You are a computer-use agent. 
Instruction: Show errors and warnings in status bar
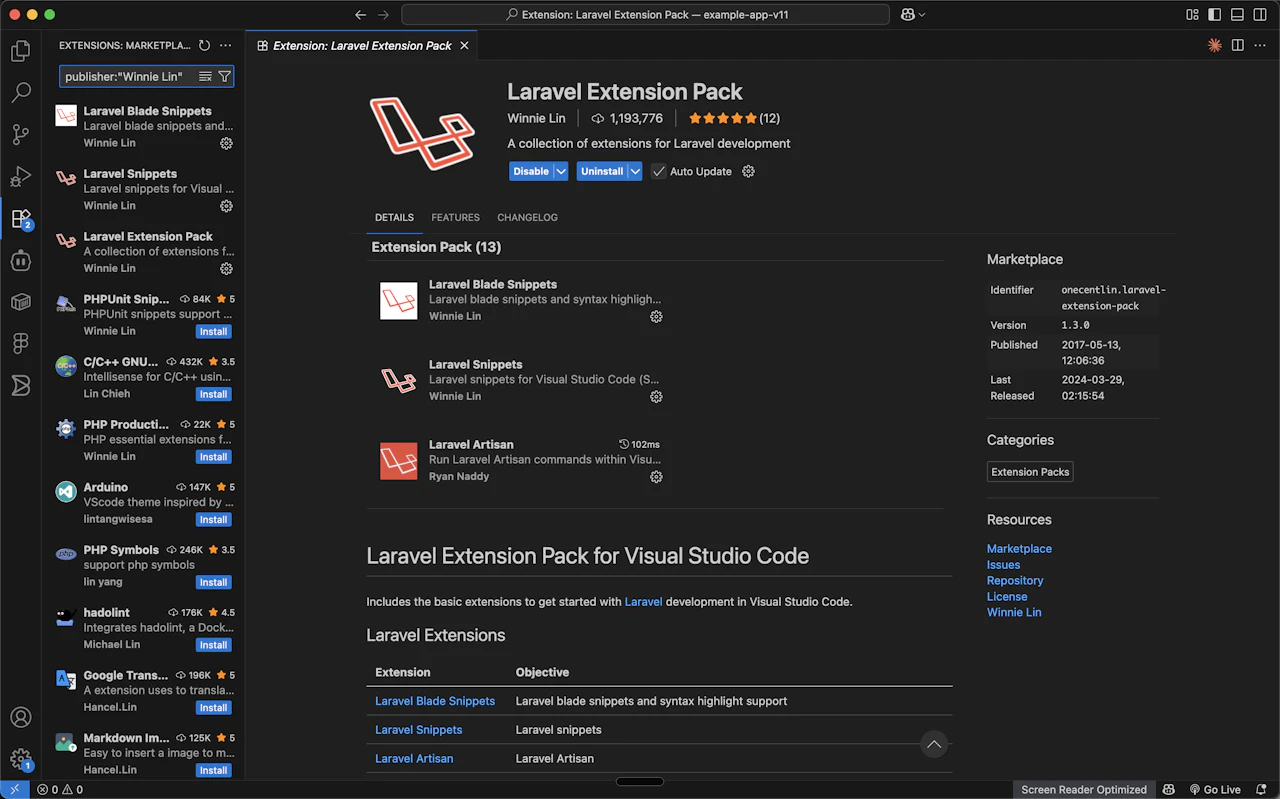pos(60,789)
